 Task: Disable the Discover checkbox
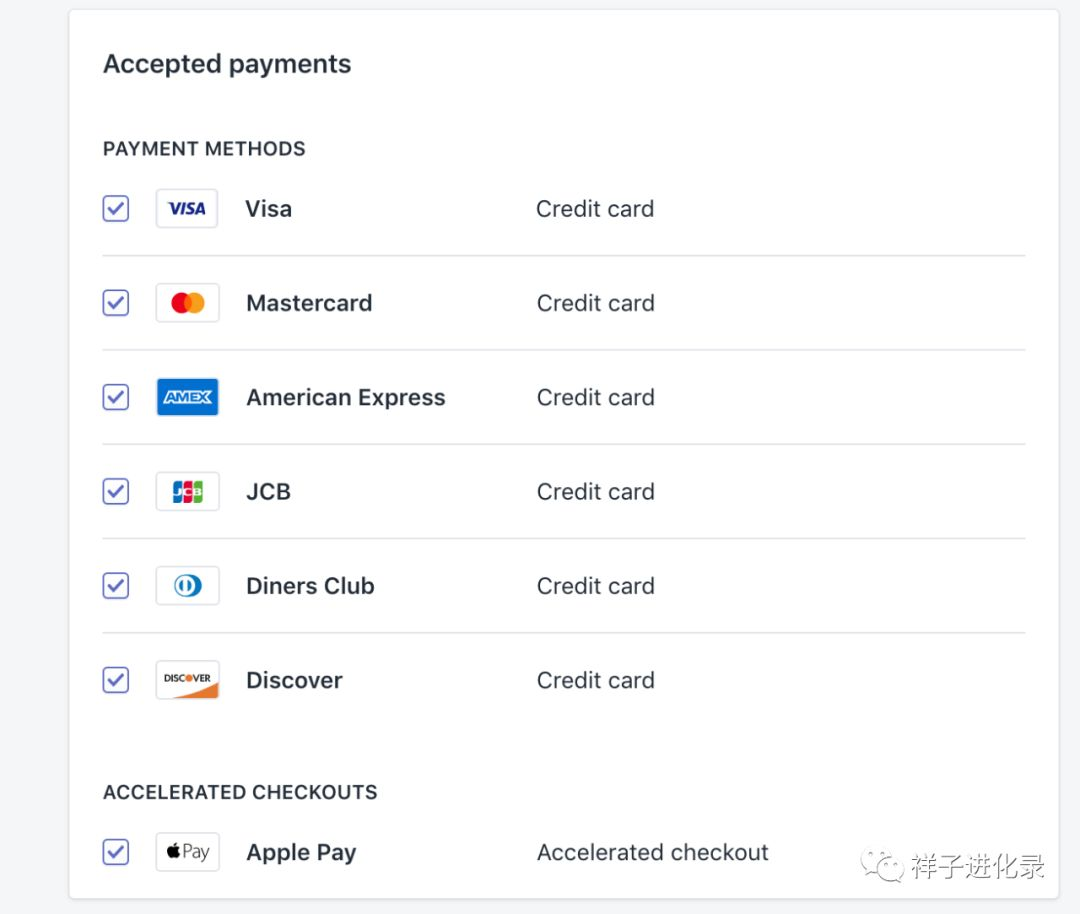[x=116, y=680]
